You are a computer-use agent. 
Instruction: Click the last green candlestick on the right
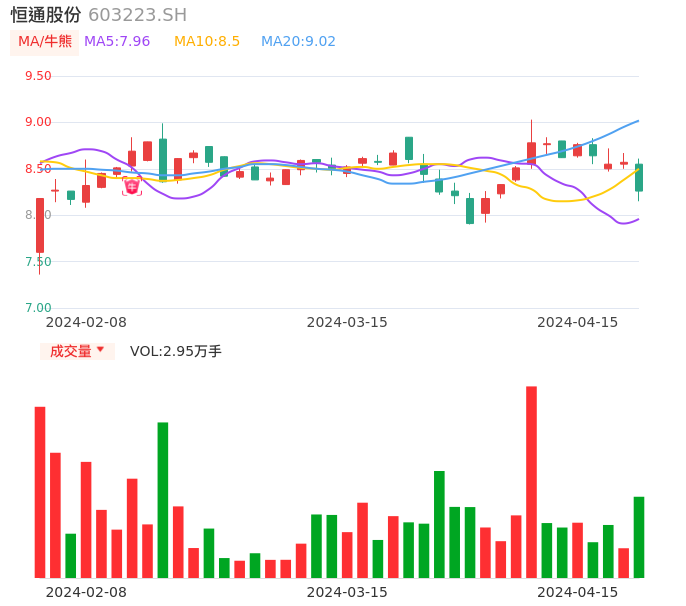(639, 178)
